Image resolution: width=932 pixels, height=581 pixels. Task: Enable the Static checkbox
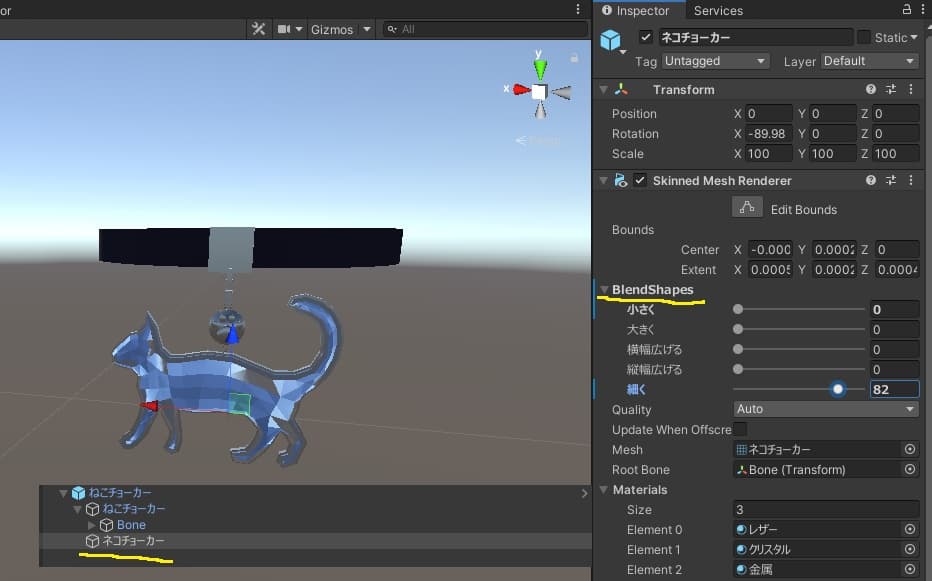(x=863, y=38)
